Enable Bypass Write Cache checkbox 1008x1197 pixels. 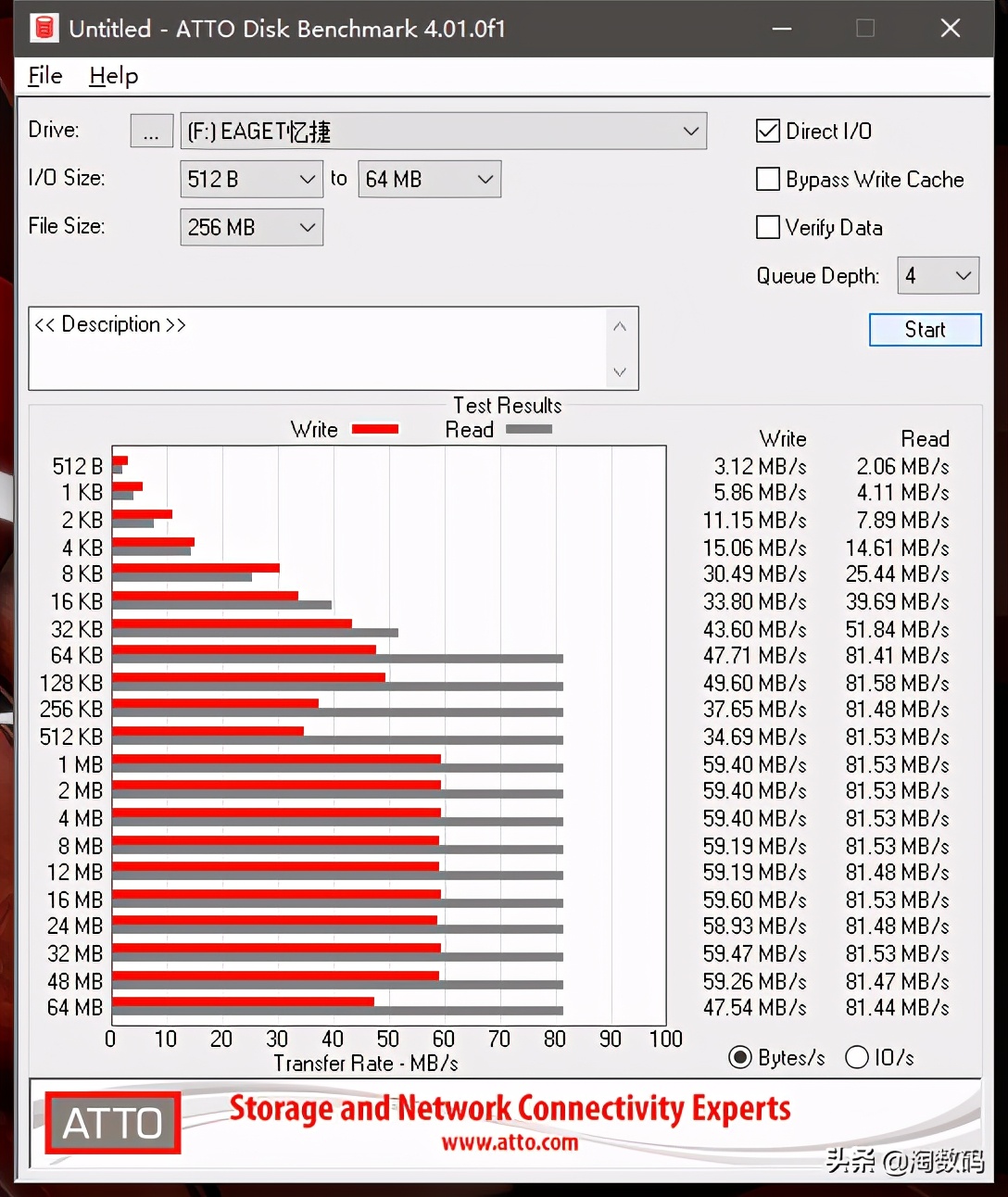click(x=768, y=179)
